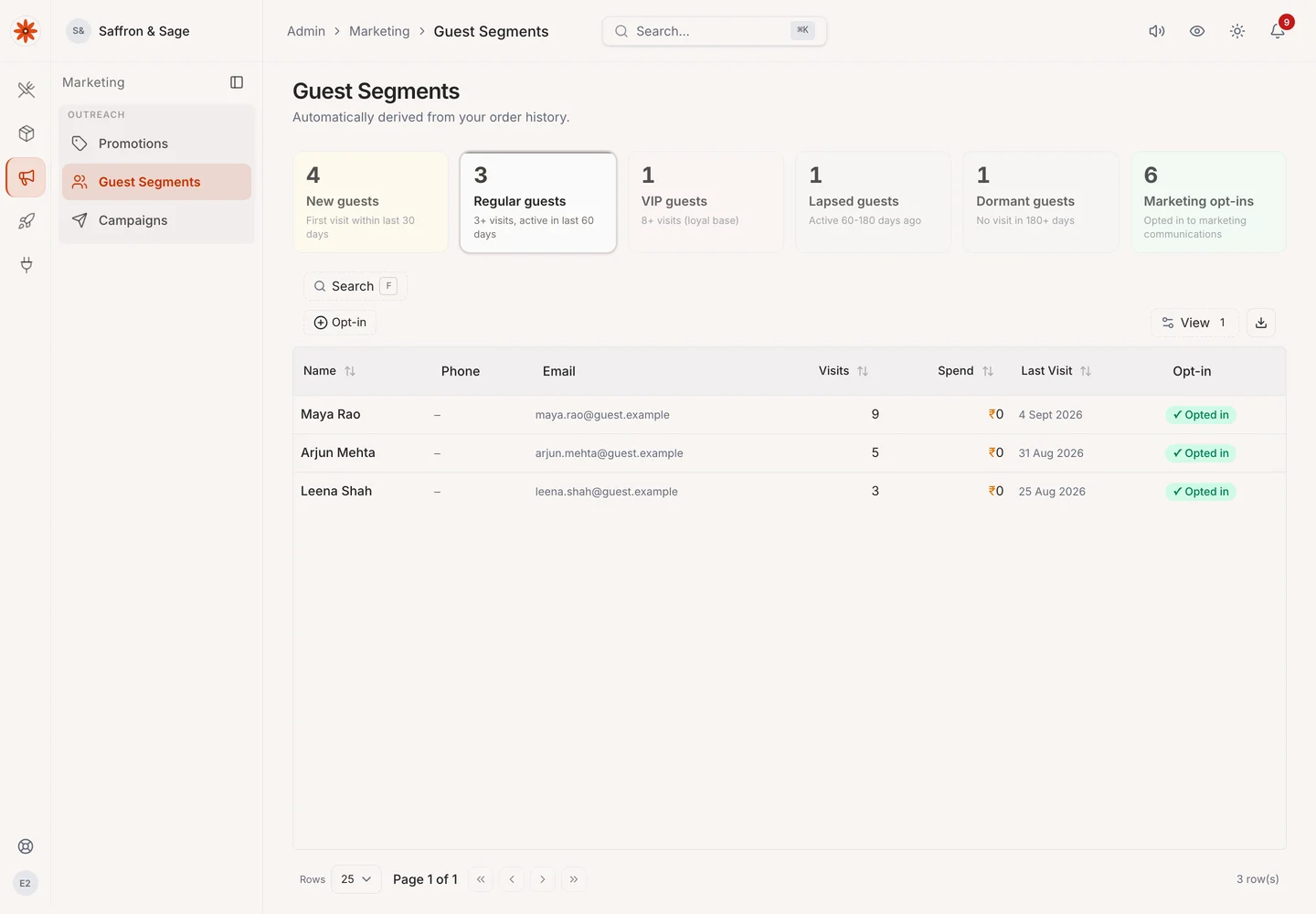Collapse the Marketing sidebar panel
The image size is (1316, 914).
[x=237, y=82]
